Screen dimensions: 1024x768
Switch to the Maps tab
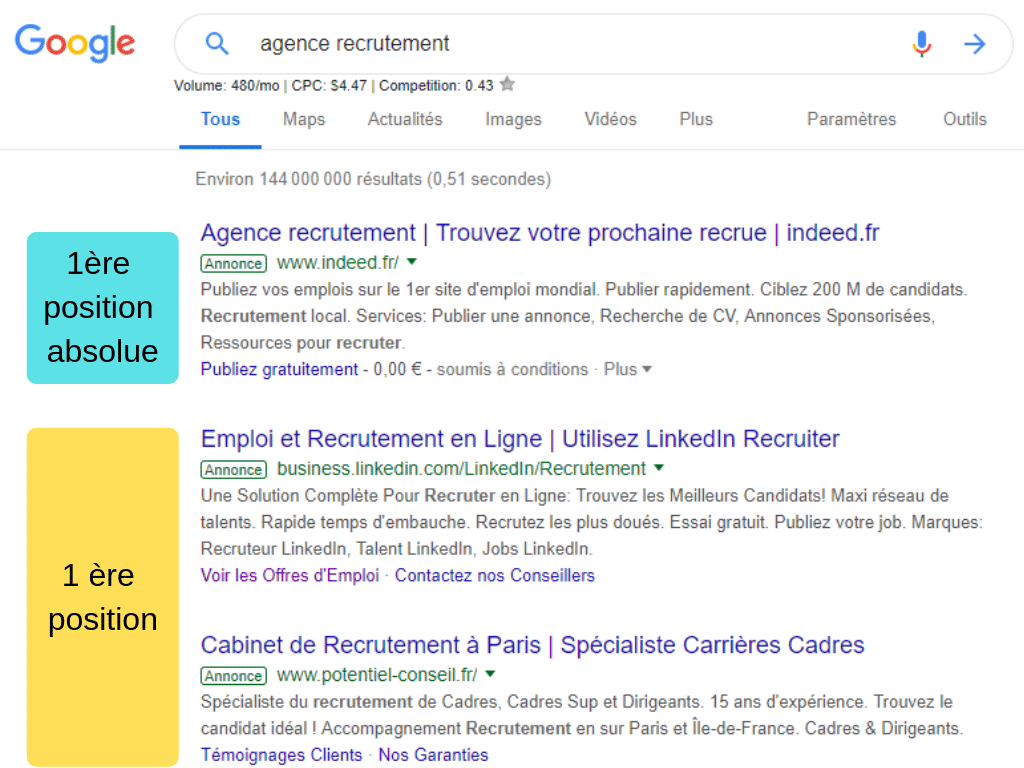click(x=304, y=120)
